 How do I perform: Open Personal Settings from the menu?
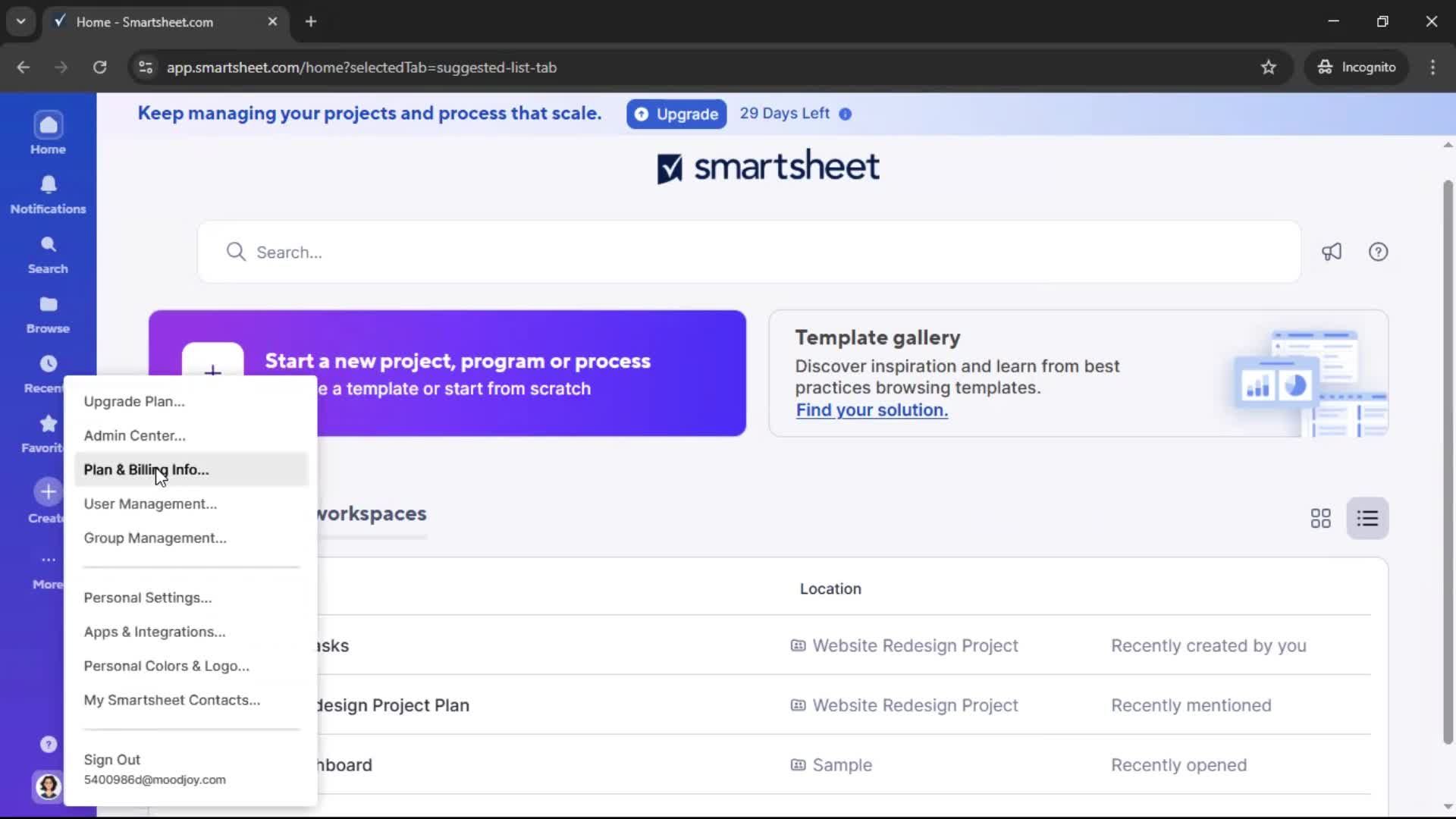(148, 598)
